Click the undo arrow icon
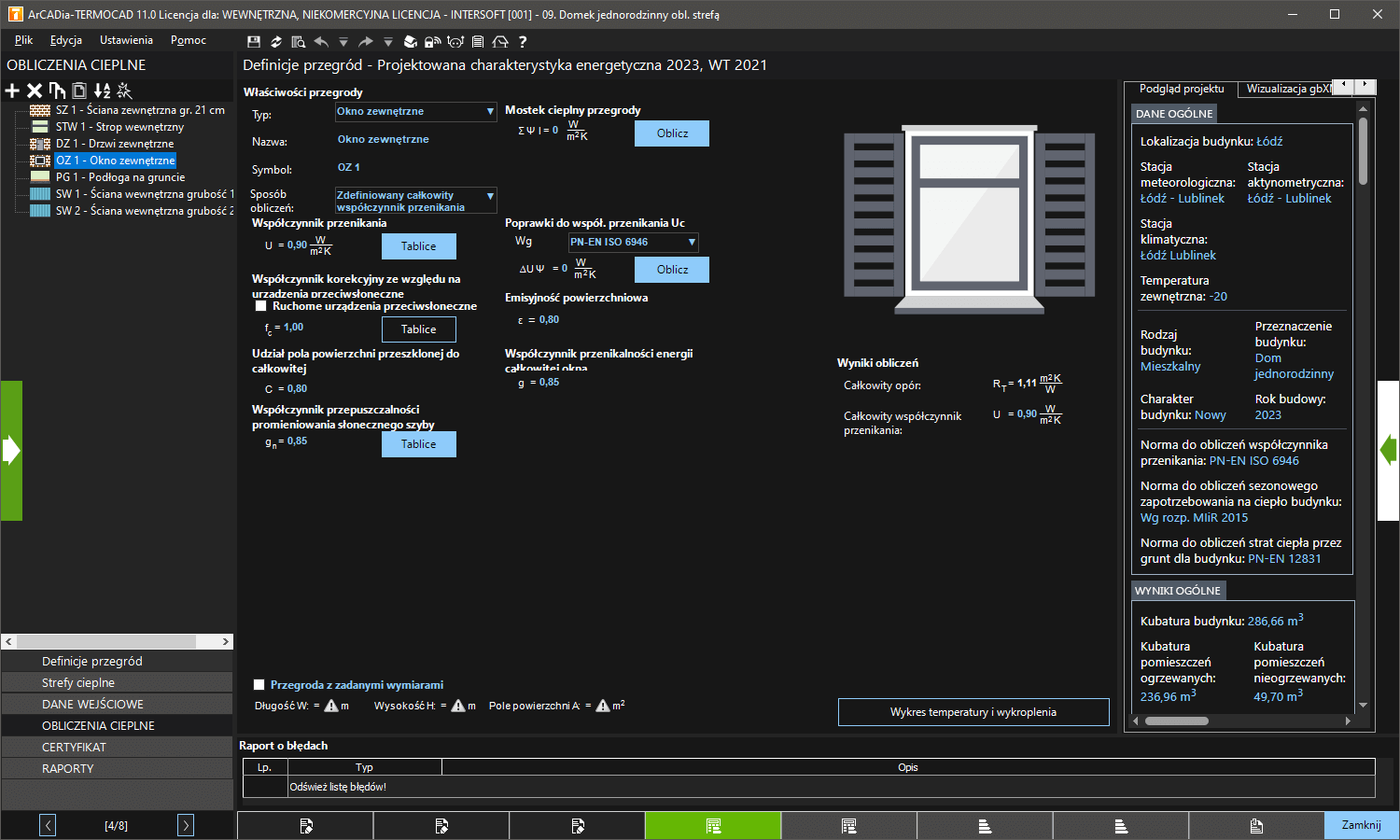The image size is (1400, 840). [321, 42]
